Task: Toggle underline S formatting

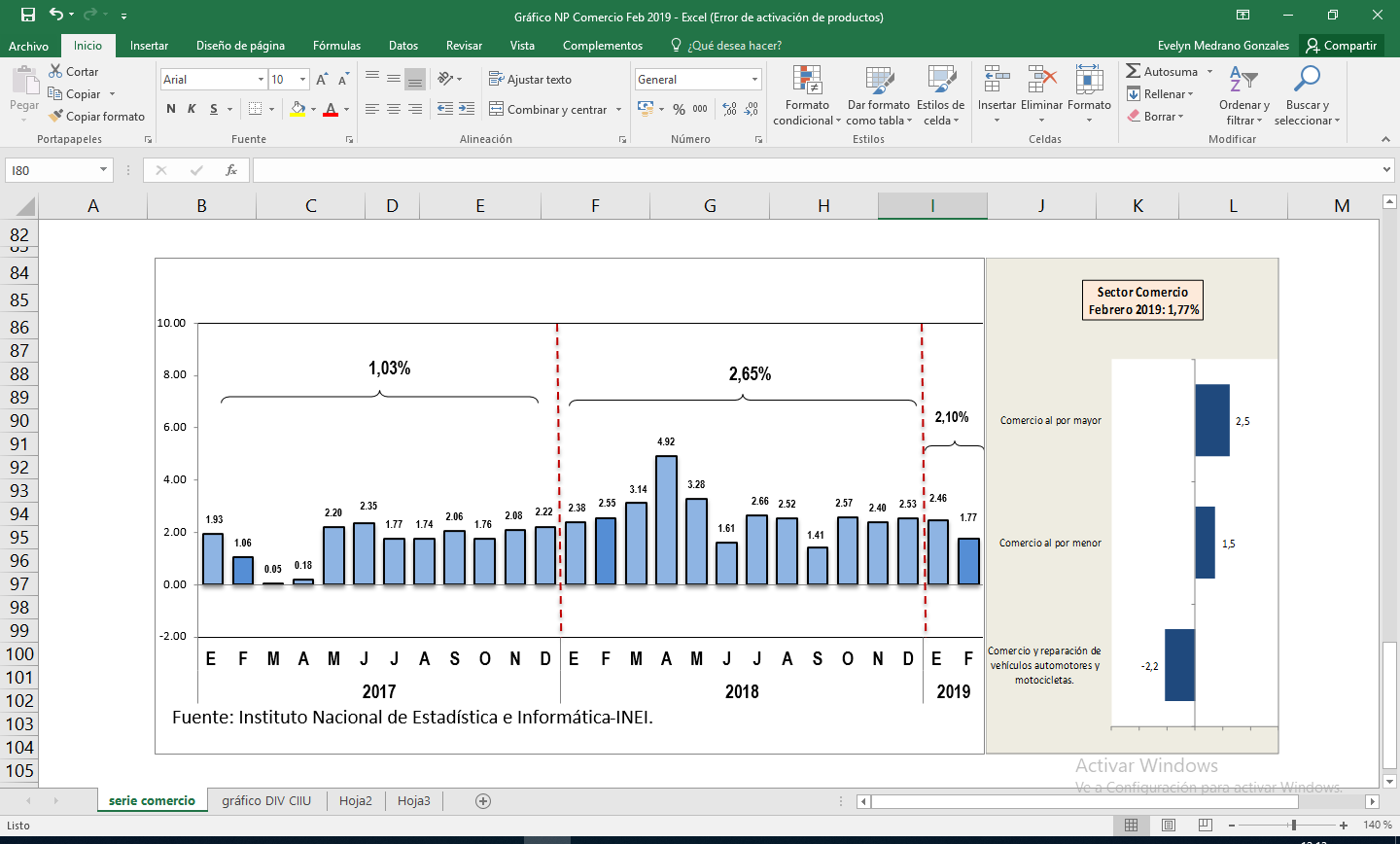Action: (x=214, y=109)
